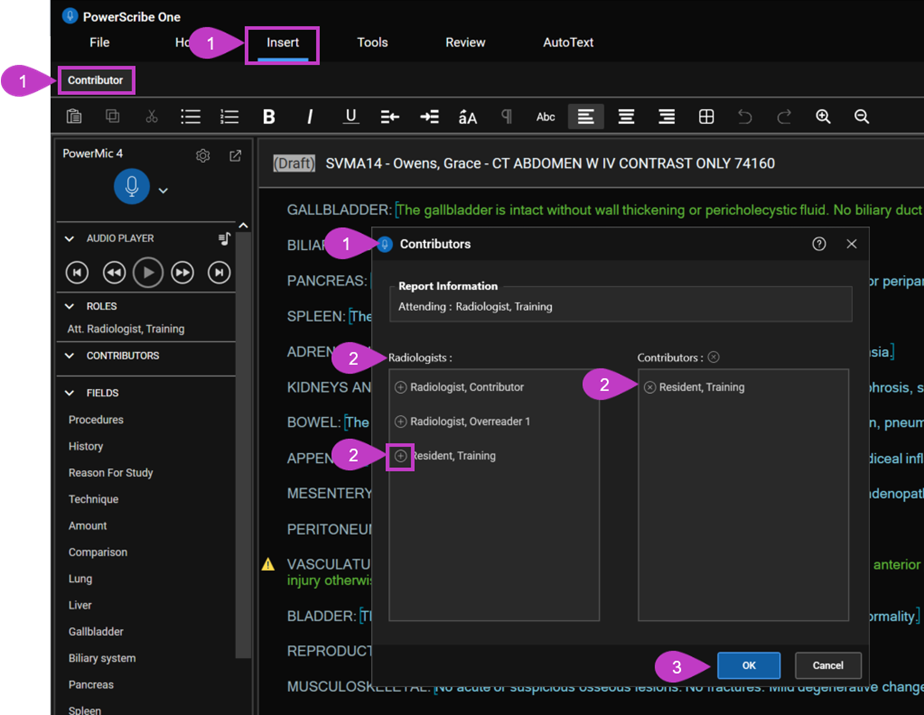Collapse the FIELDS section
The height and width of the screenshot is (715, 924).
(x=69, y=393)
